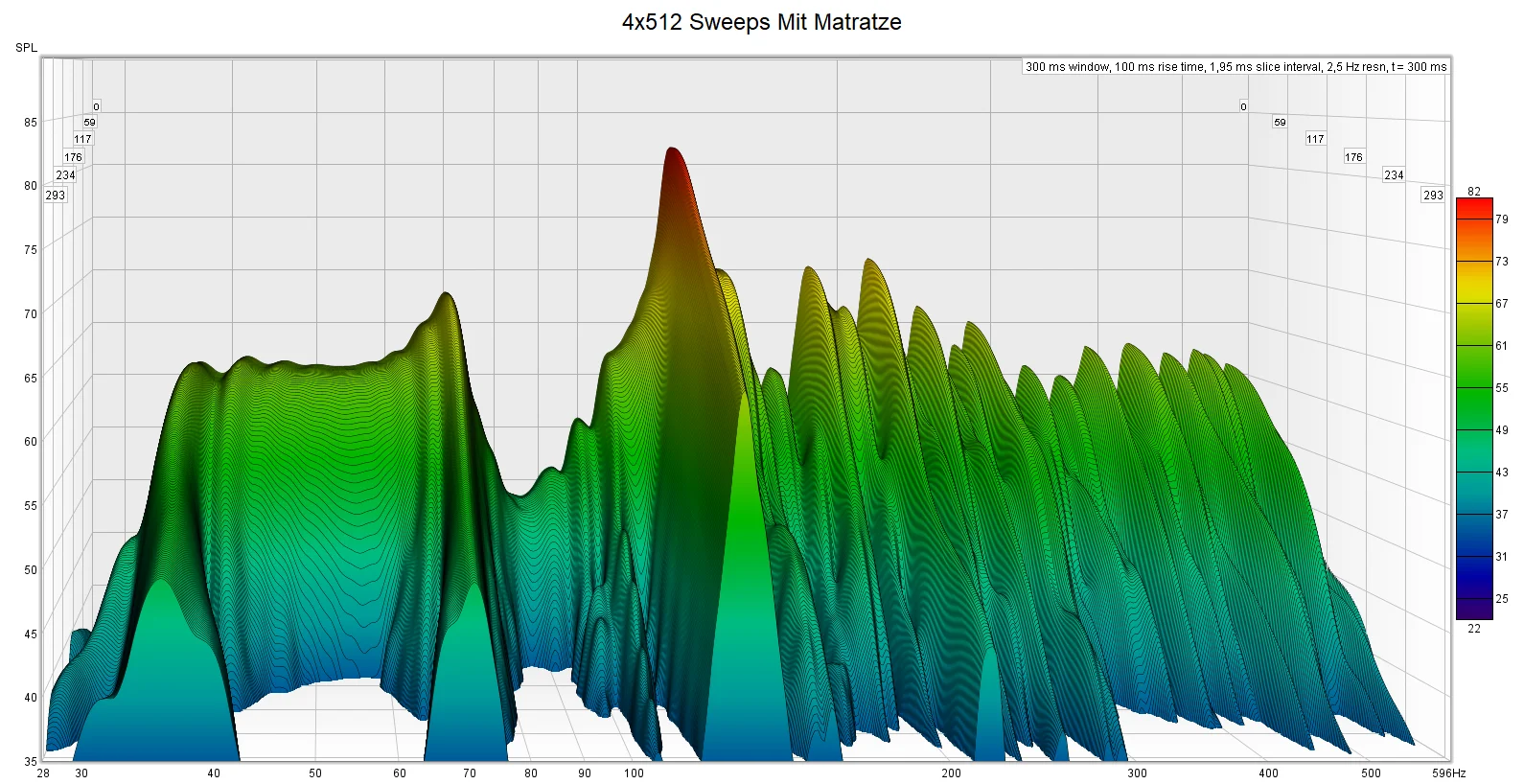Image resolution: width=1524 pixels, height=784 pixels.
Task: Select the 200 Hz frequency axis label
Action: [x=951, y=773]
